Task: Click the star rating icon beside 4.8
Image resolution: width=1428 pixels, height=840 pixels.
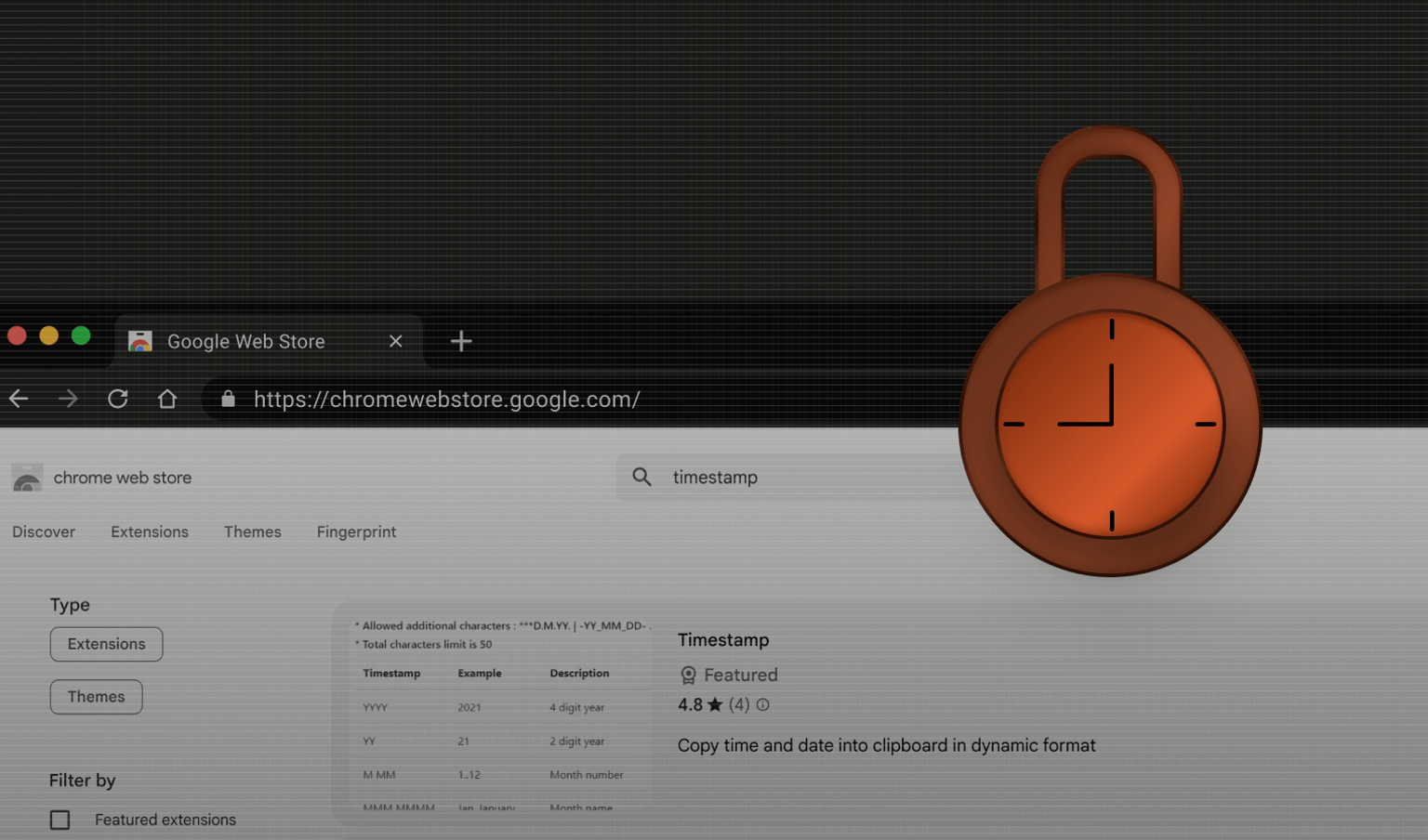Action: pos(715,704)
